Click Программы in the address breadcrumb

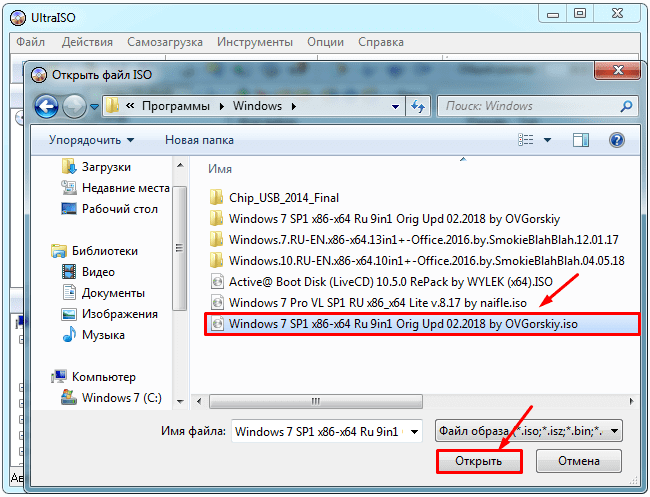tap(176, 107)
